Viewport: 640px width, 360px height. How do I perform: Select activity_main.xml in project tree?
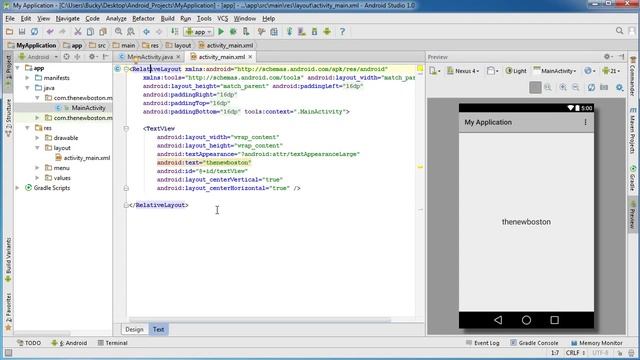[x=82, y=158]
